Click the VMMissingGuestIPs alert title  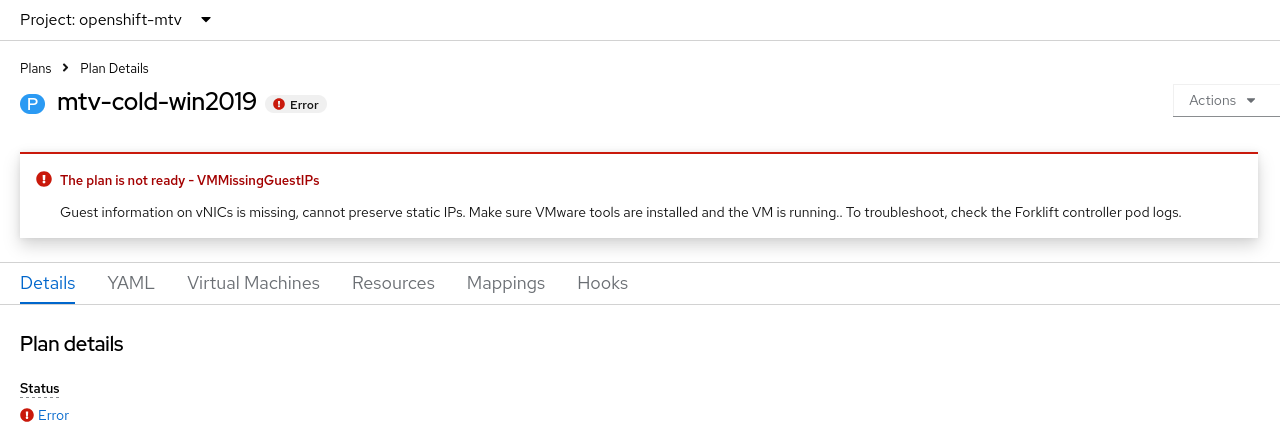(x=190, y=180)
